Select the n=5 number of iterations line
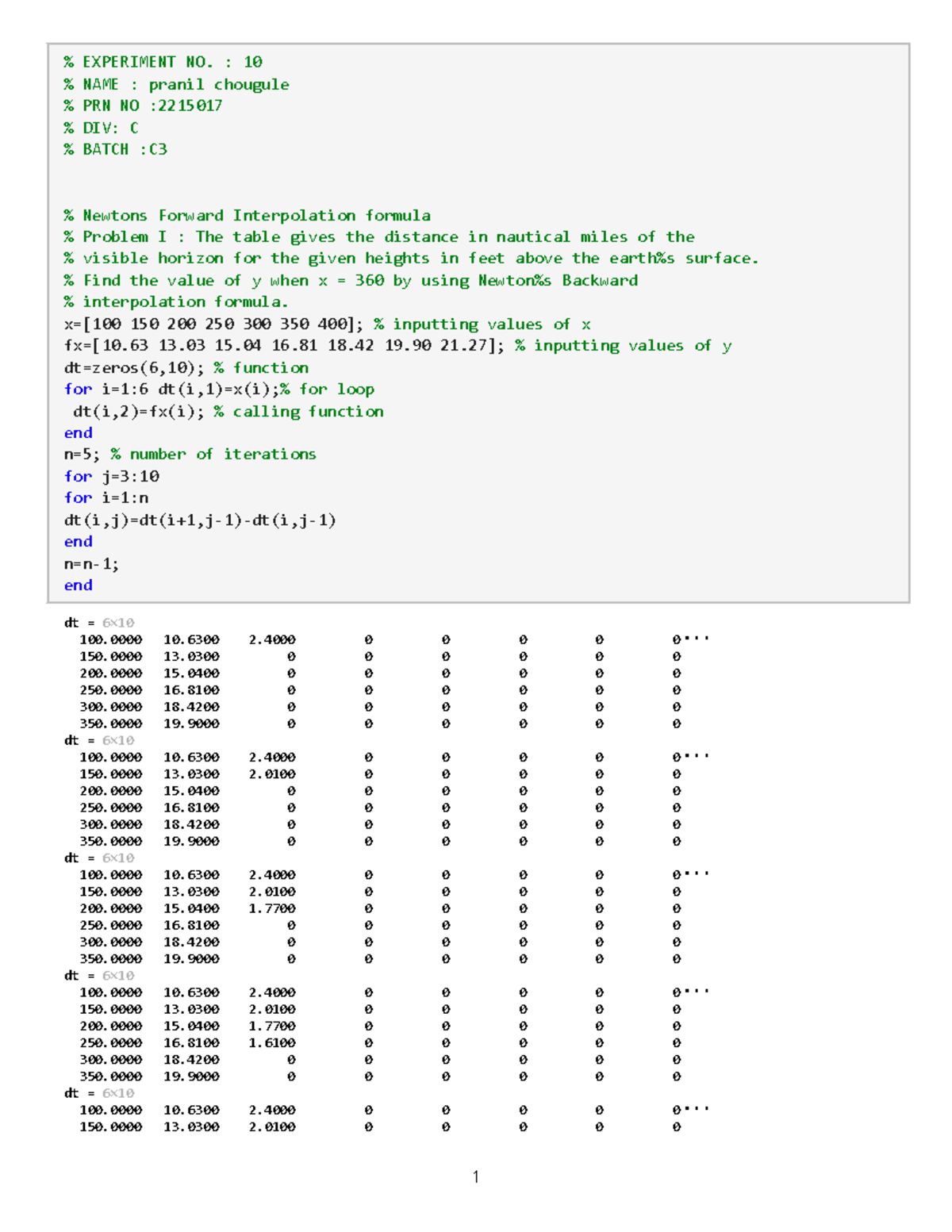This screenshot has width=952, height=1232. tap(190, 454)
